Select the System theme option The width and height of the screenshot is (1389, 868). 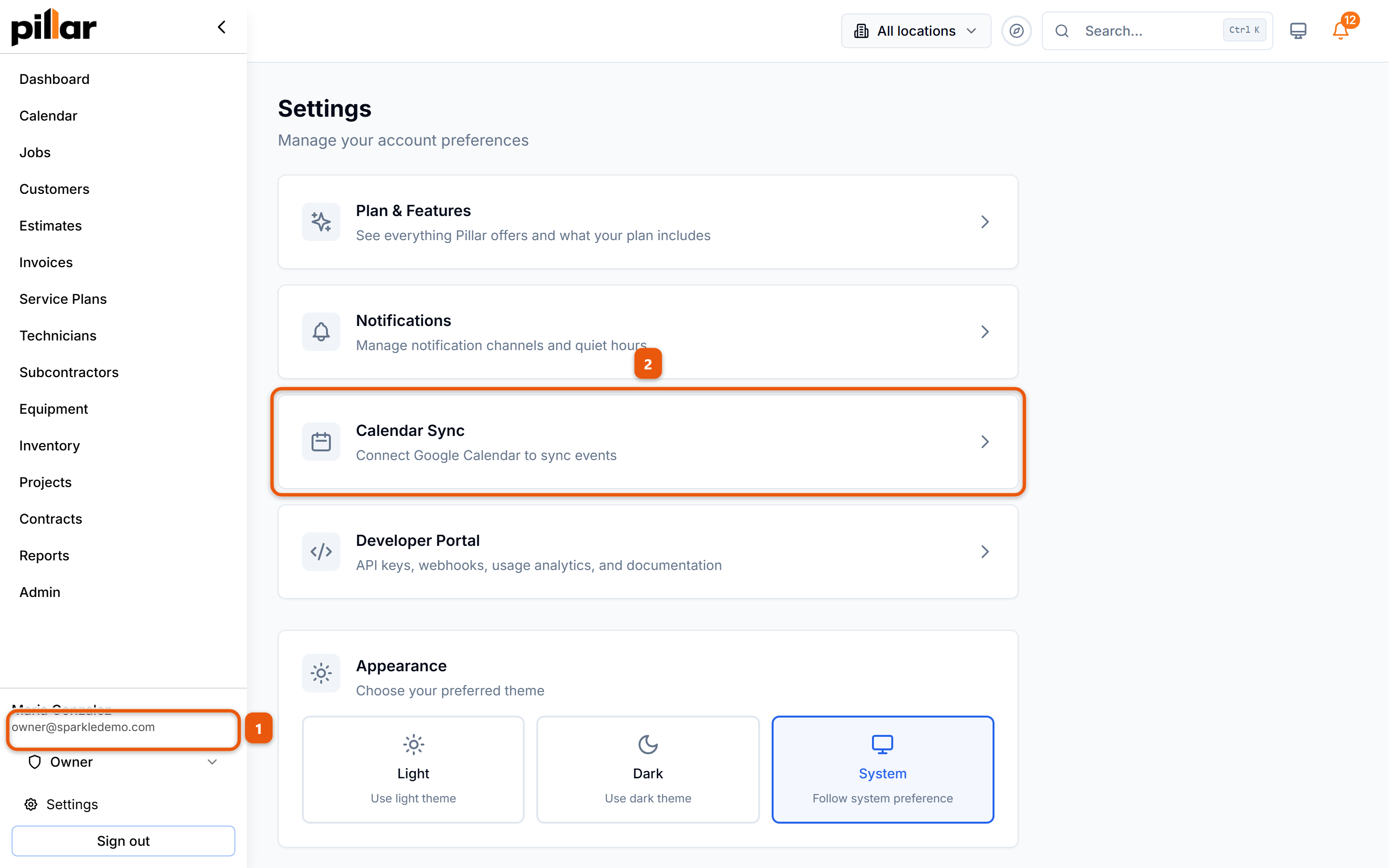(x=883, y=769)
